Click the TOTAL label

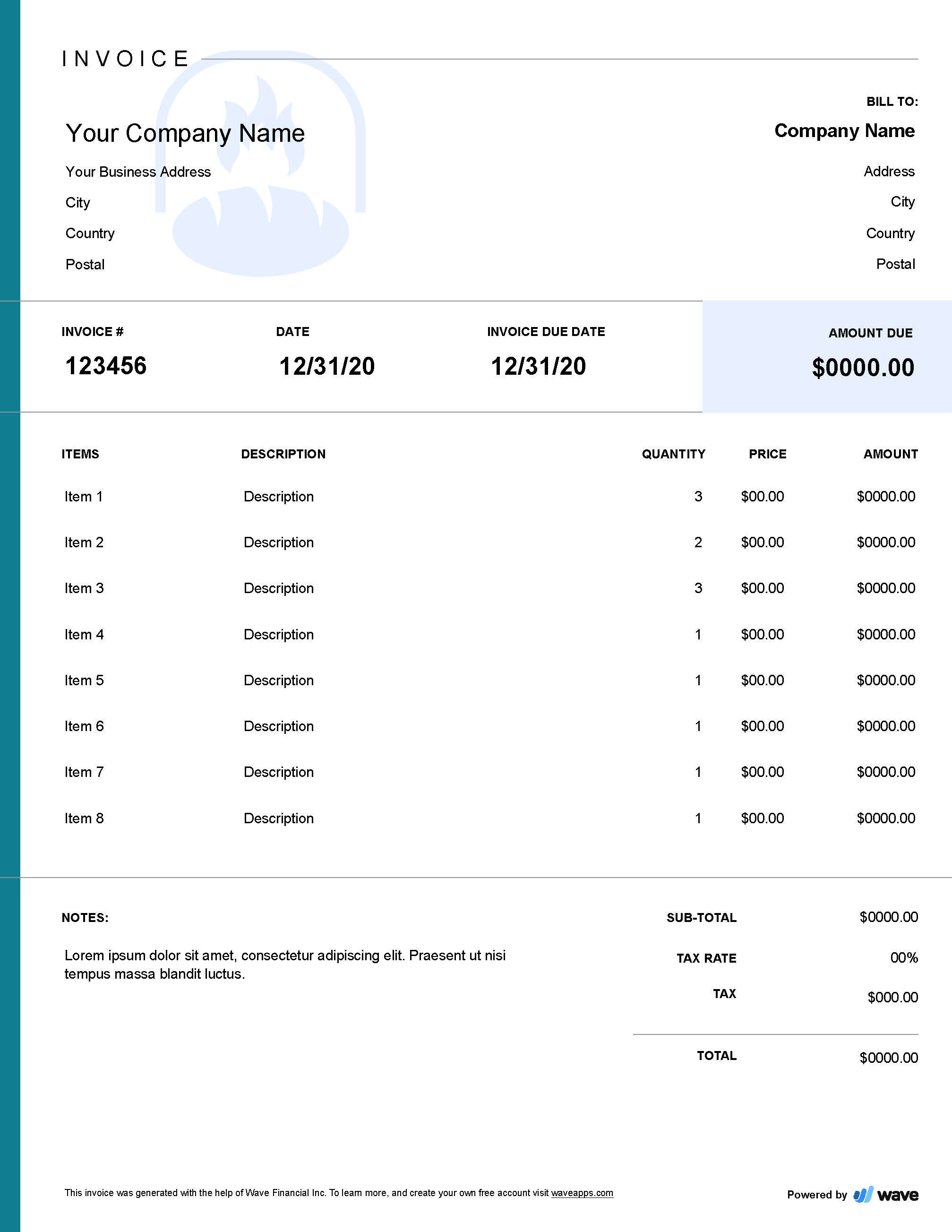(717, 1056)
